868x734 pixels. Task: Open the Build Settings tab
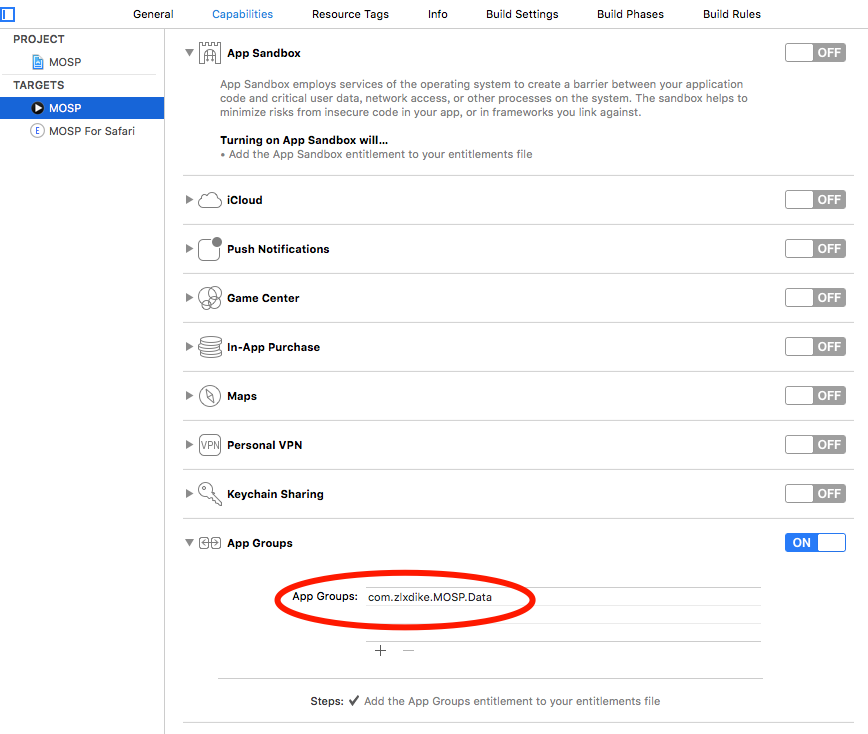pyautogui.click(x=522, y=14)
